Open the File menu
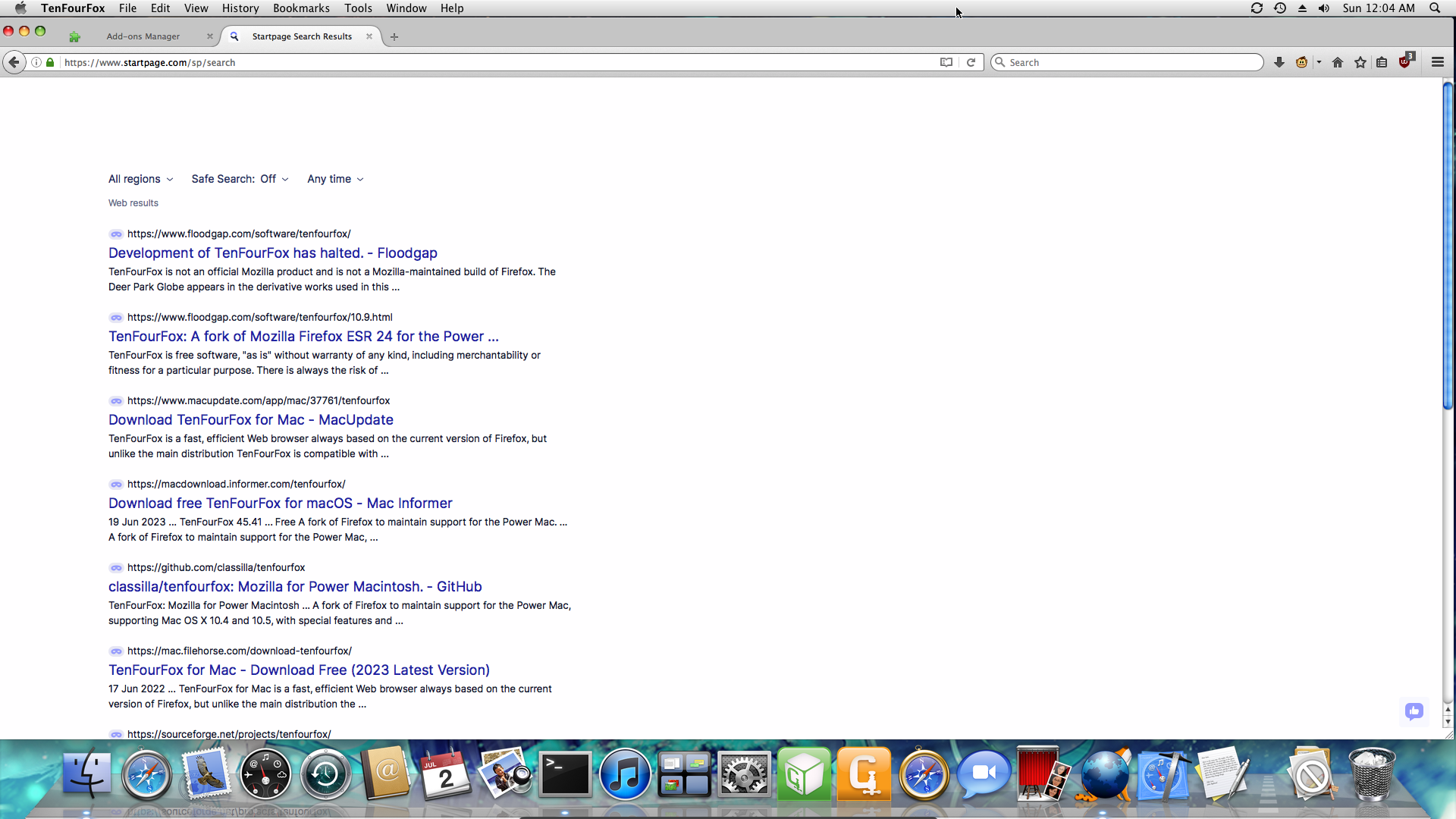The height and width of the screenshot is (819, 1456). [x=127, y=8]
